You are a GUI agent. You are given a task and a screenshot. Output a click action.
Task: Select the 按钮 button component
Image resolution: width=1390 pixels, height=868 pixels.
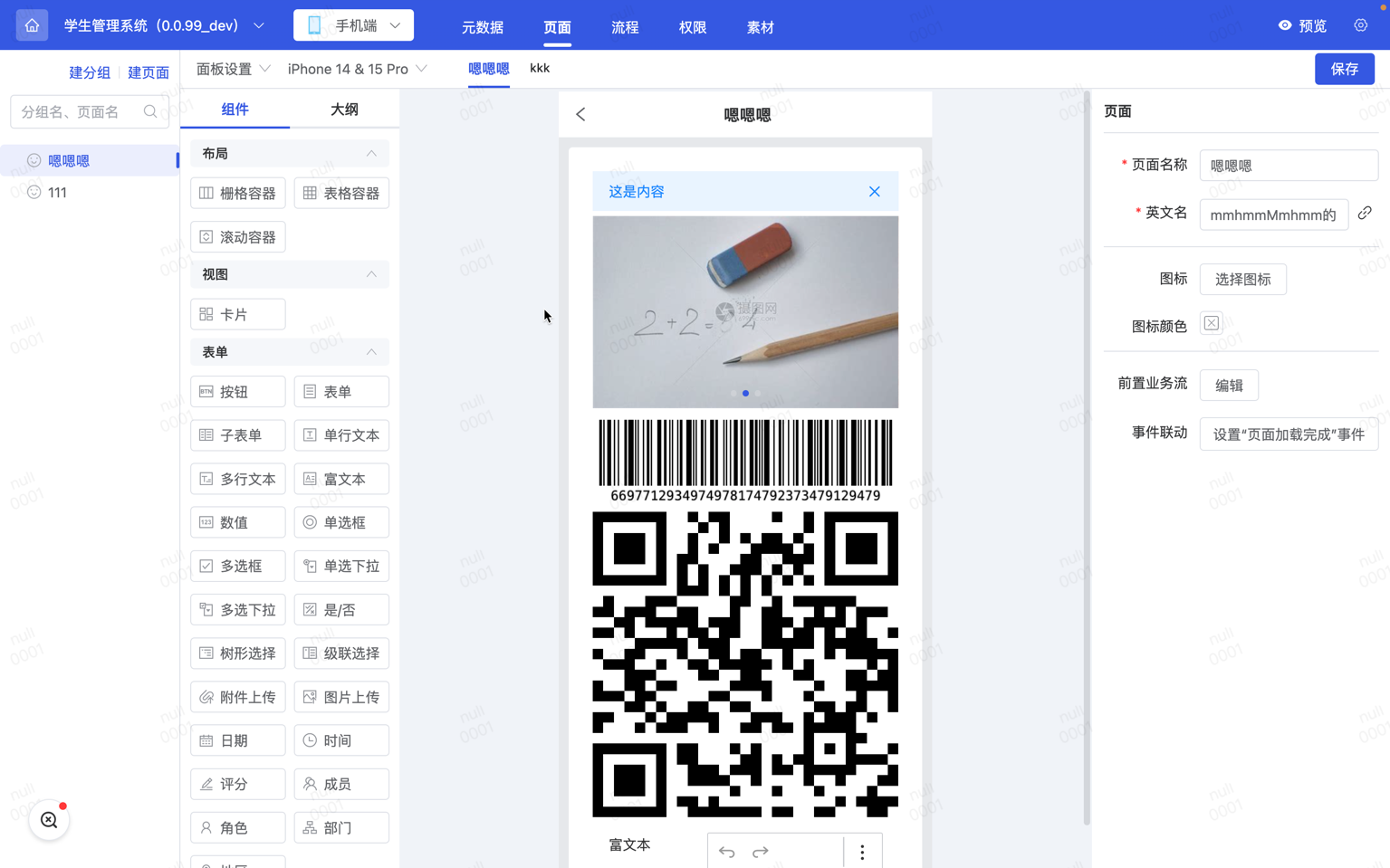pos(238,392)
